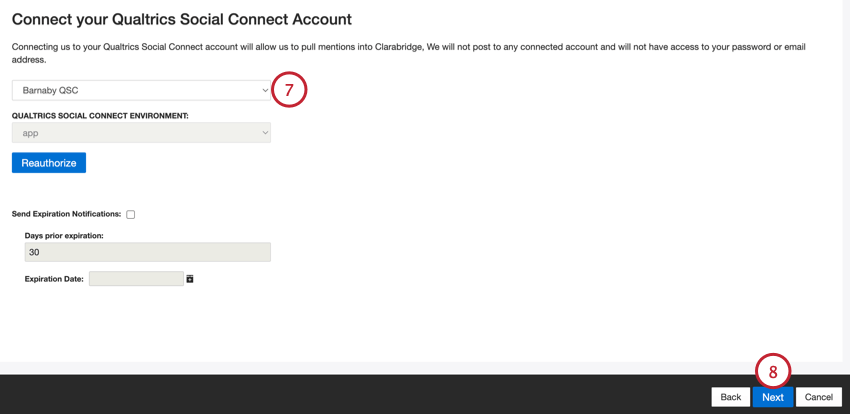Click the Send Expiration Notifications label
This screenshot has width=850, height=414.
click(x=66, y=214)
